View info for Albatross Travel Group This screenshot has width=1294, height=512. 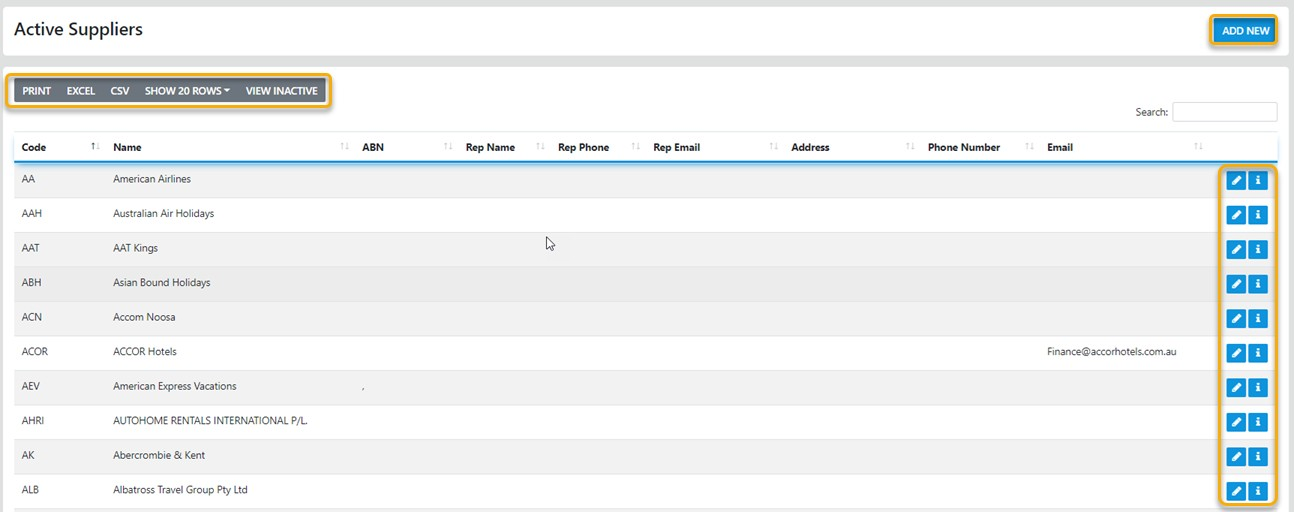[x=1258, y=491]
